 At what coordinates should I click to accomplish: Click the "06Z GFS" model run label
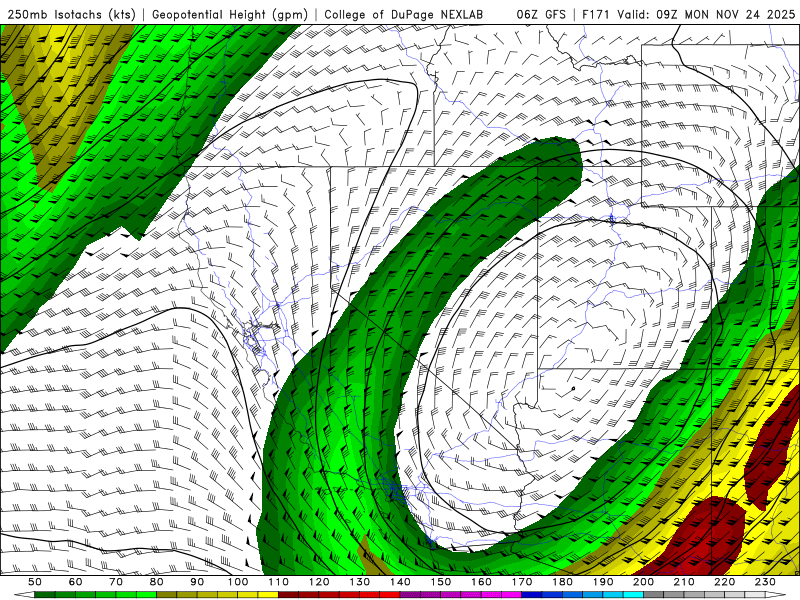541,14
